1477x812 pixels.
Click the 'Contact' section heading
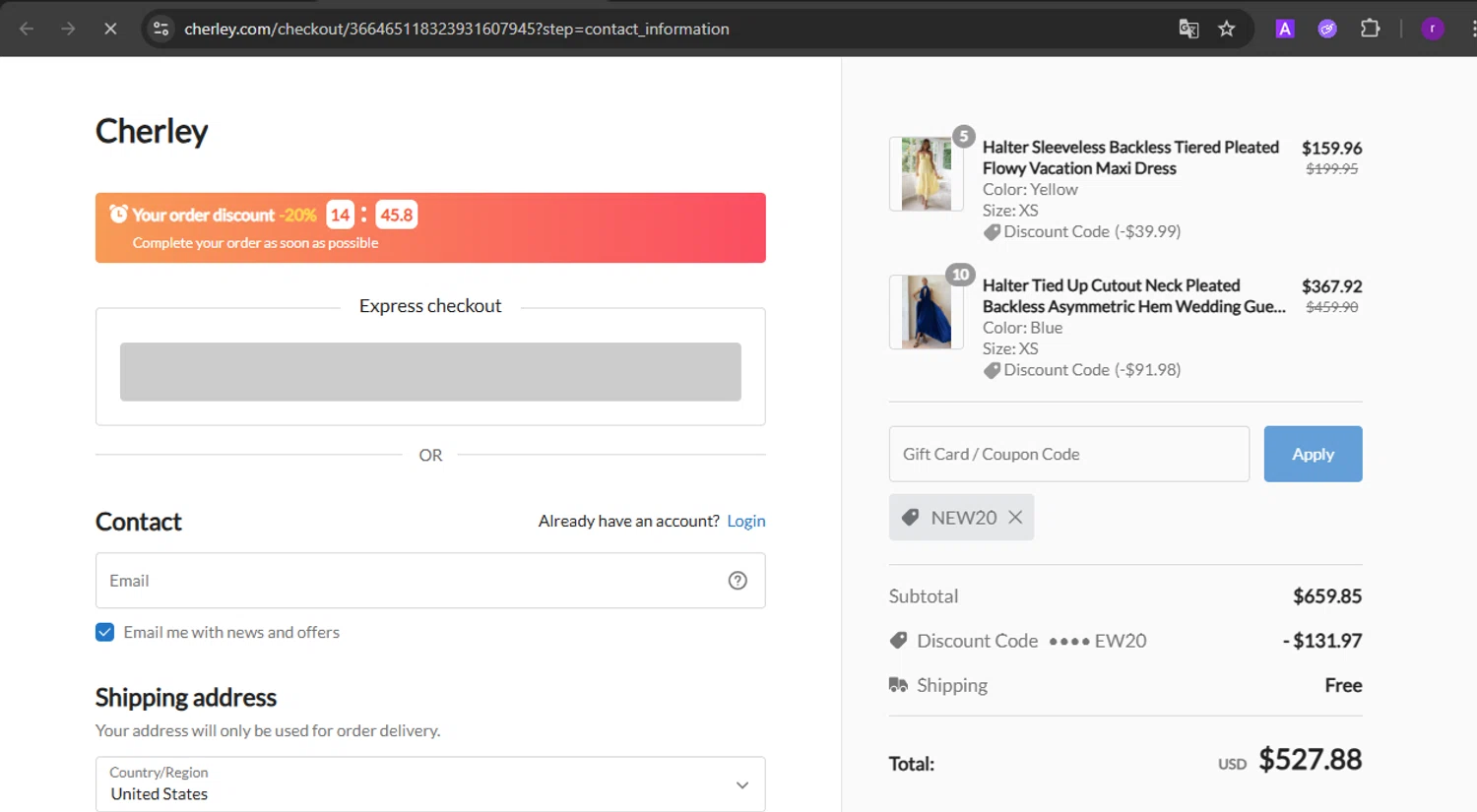139,522
